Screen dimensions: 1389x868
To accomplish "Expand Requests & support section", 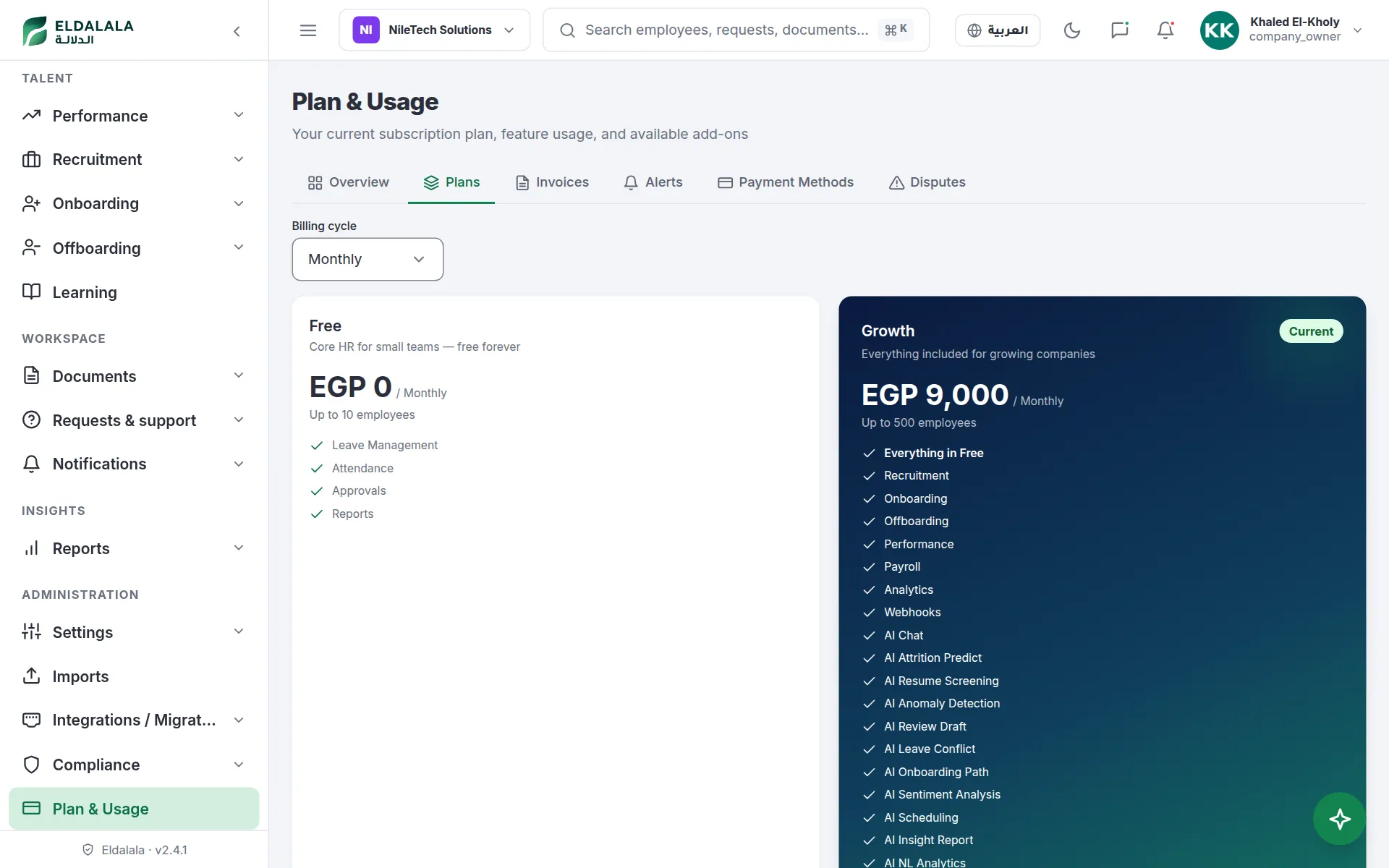I will (134, 420).
